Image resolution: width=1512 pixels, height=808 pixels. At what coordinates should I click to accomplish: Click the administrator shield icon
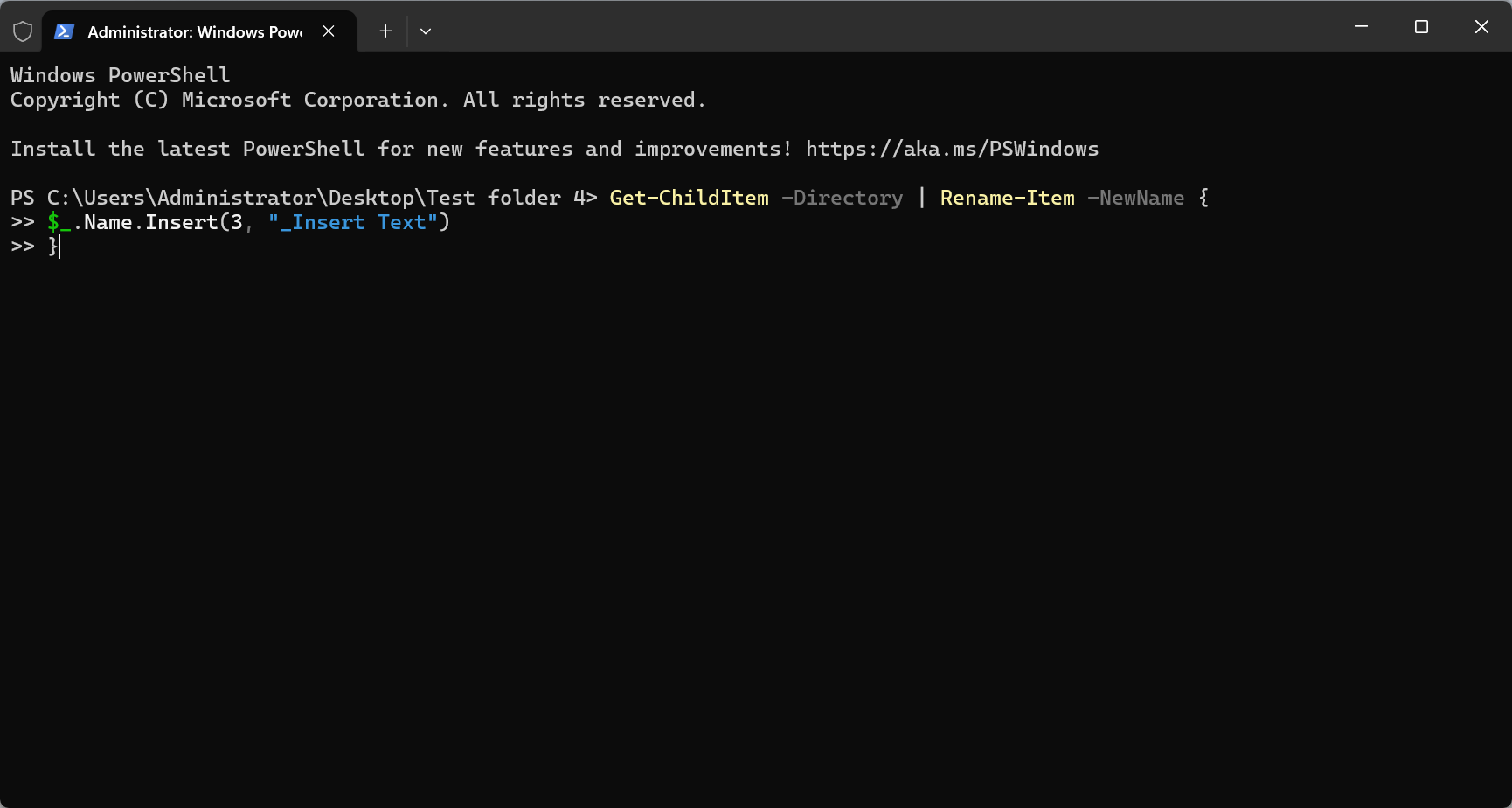[23, 31]
